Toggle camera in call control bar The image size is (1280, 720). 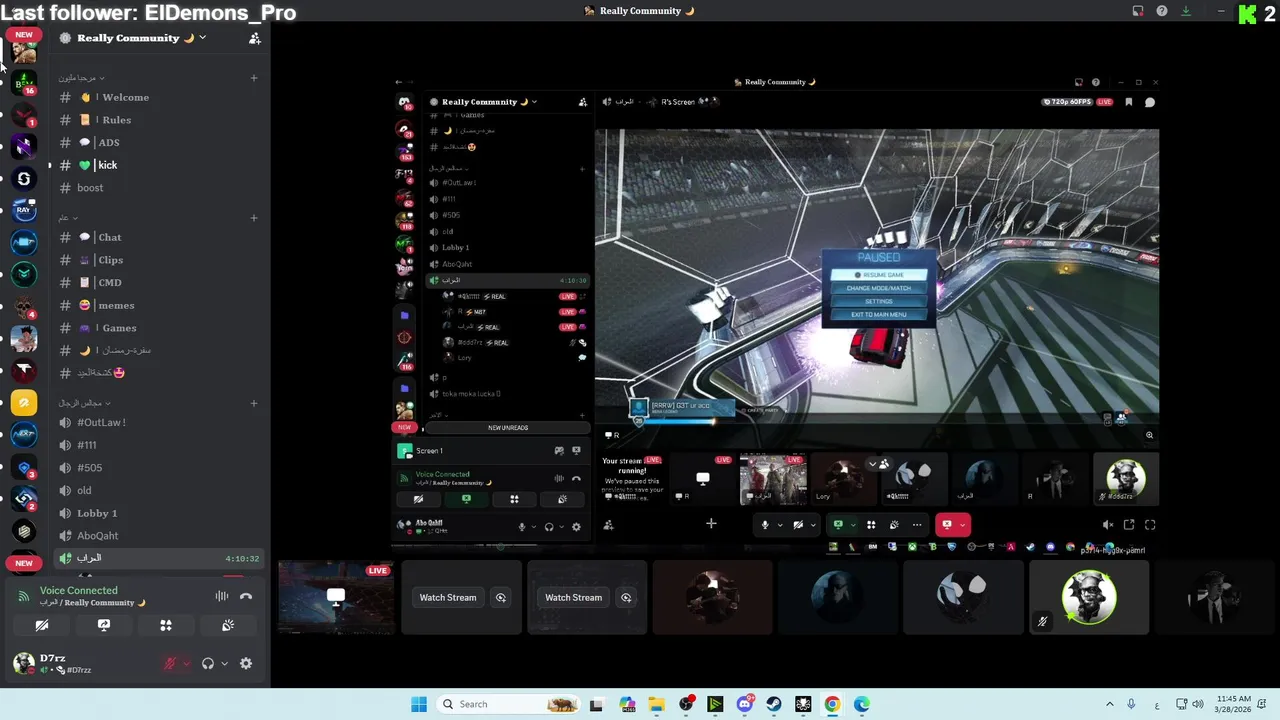798,524
